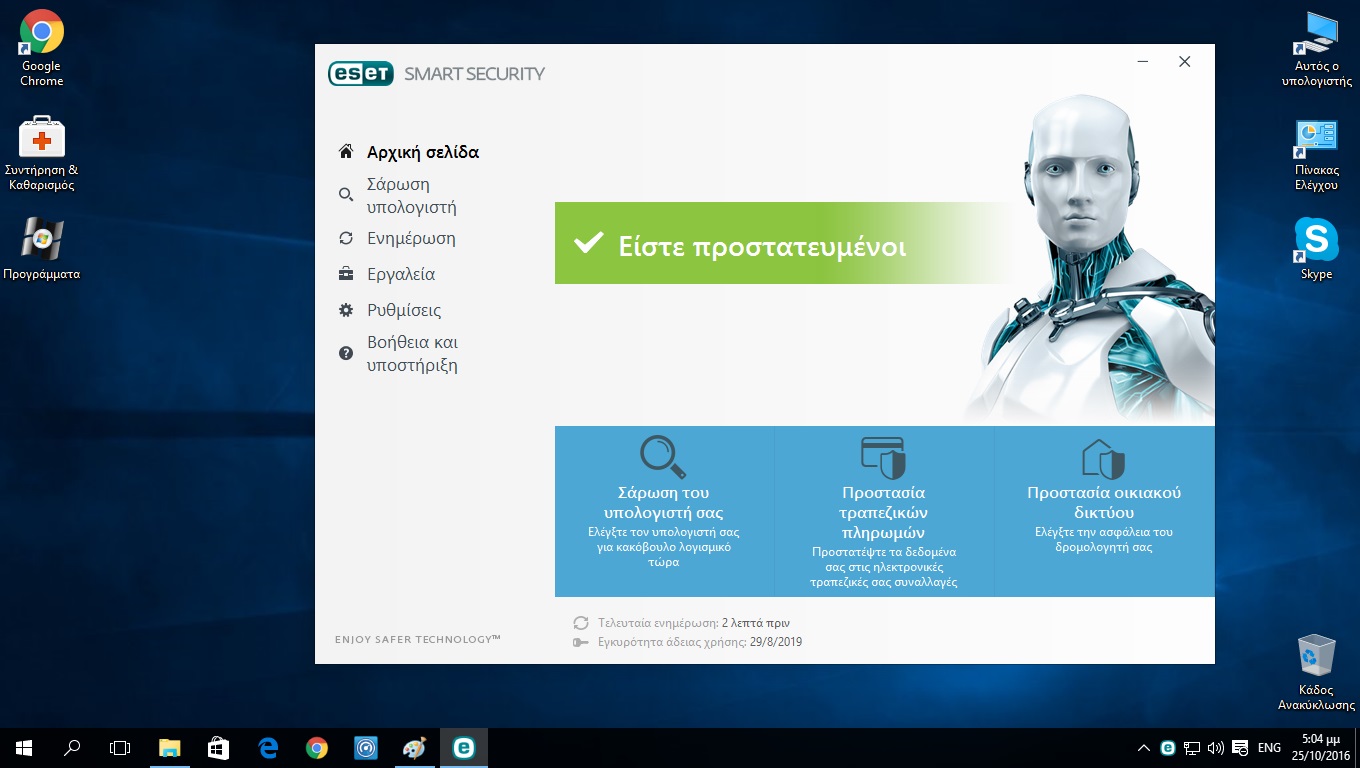This screenshot has height=768, width=1360.
Task: Open Σάρωση υπολογιστή sidebar menu item
Action: tap(411, 196)
